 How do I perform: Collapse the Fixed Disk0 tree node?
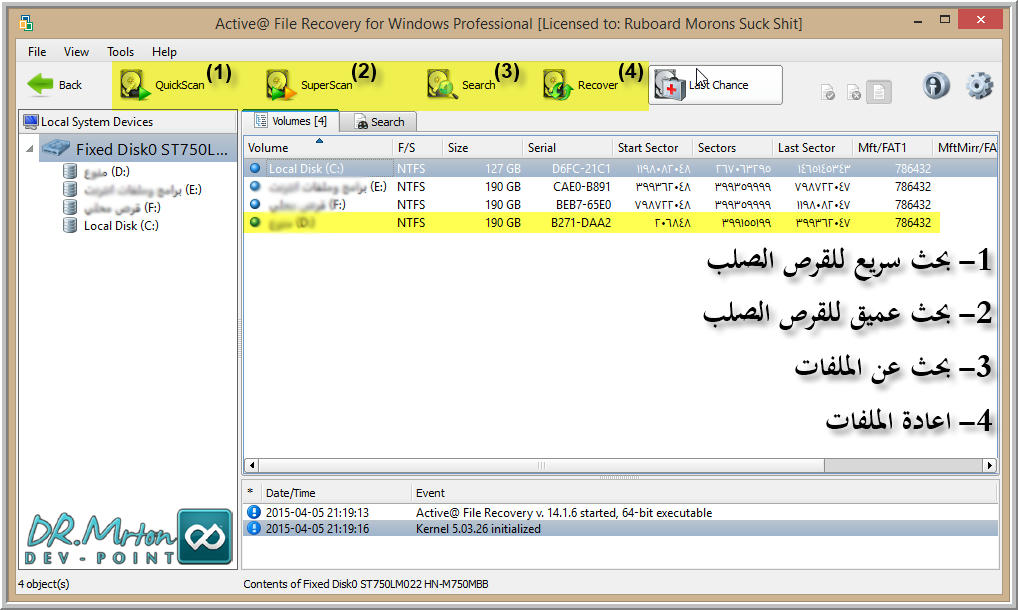tap(29, 149)
